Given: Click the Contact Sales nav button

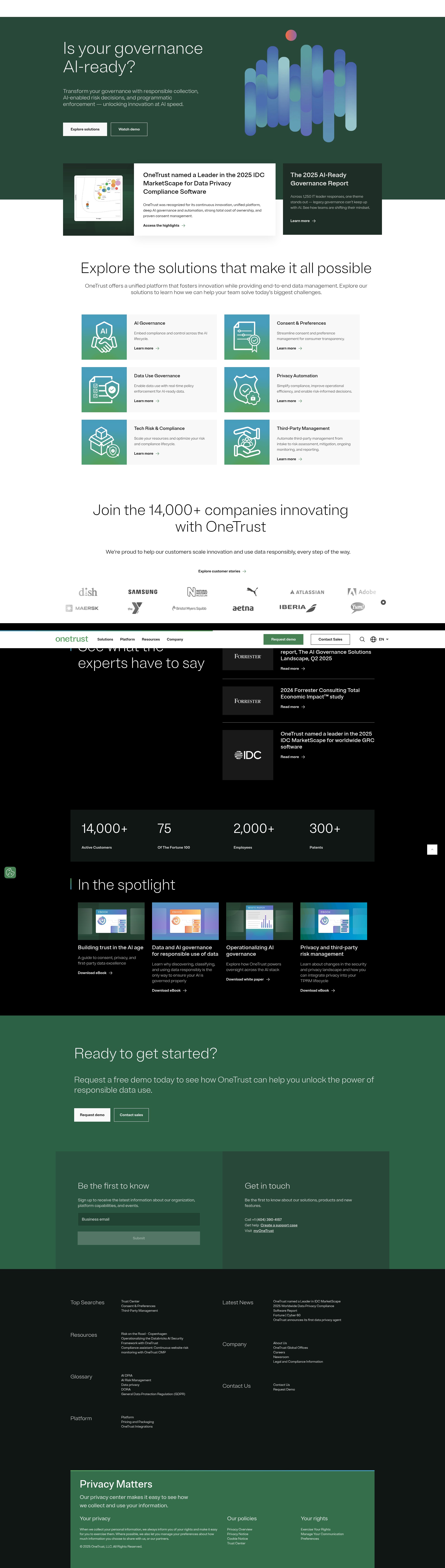Looking at the screenshot, I should click(331, 639).
